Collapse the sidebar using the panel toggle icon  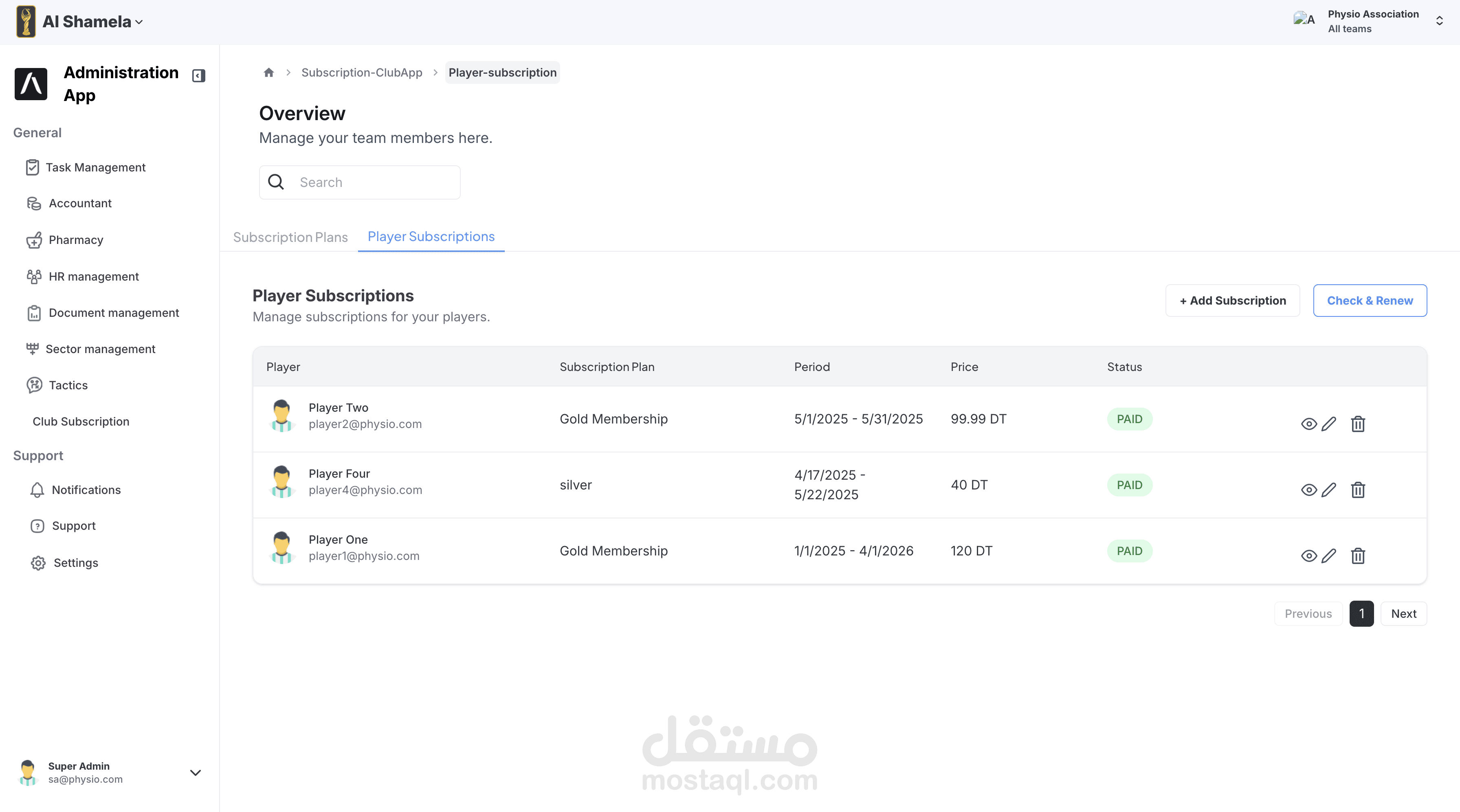tap(198, 75)
